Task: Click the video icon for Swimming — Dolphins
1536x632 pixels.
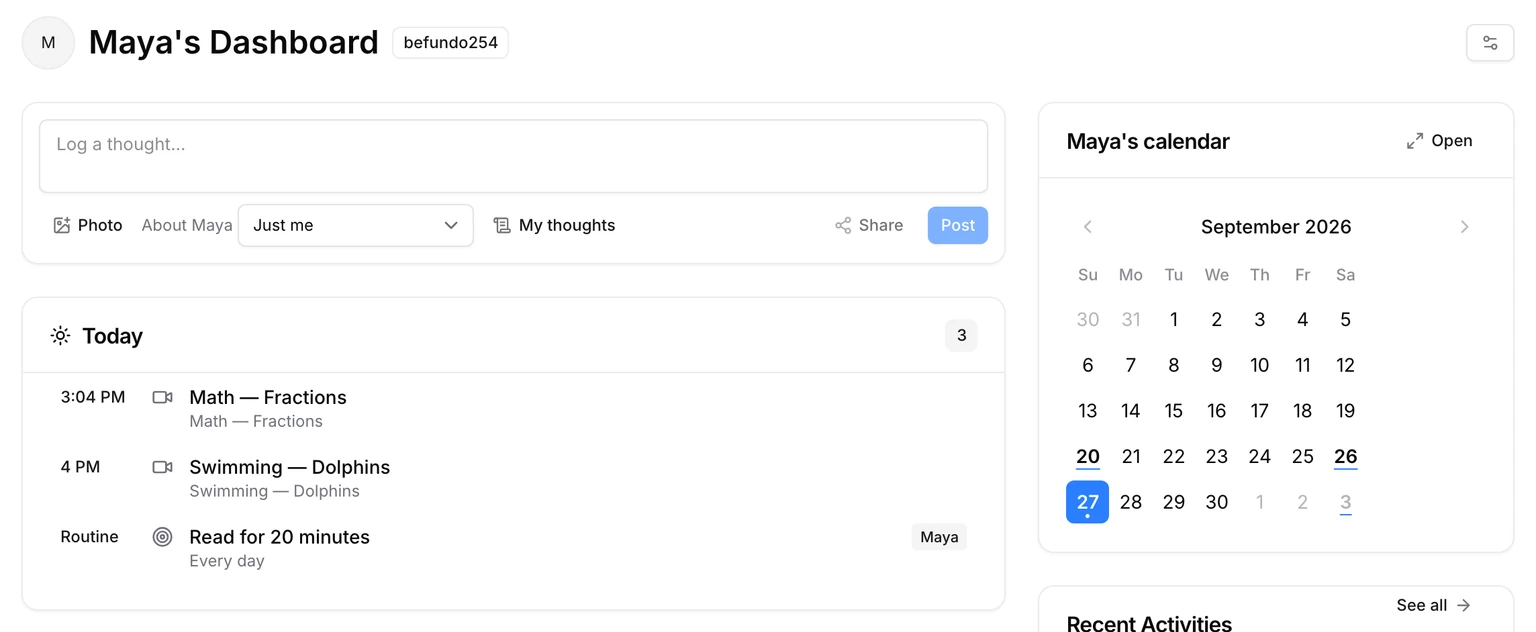Action: (x=162, y=467)
